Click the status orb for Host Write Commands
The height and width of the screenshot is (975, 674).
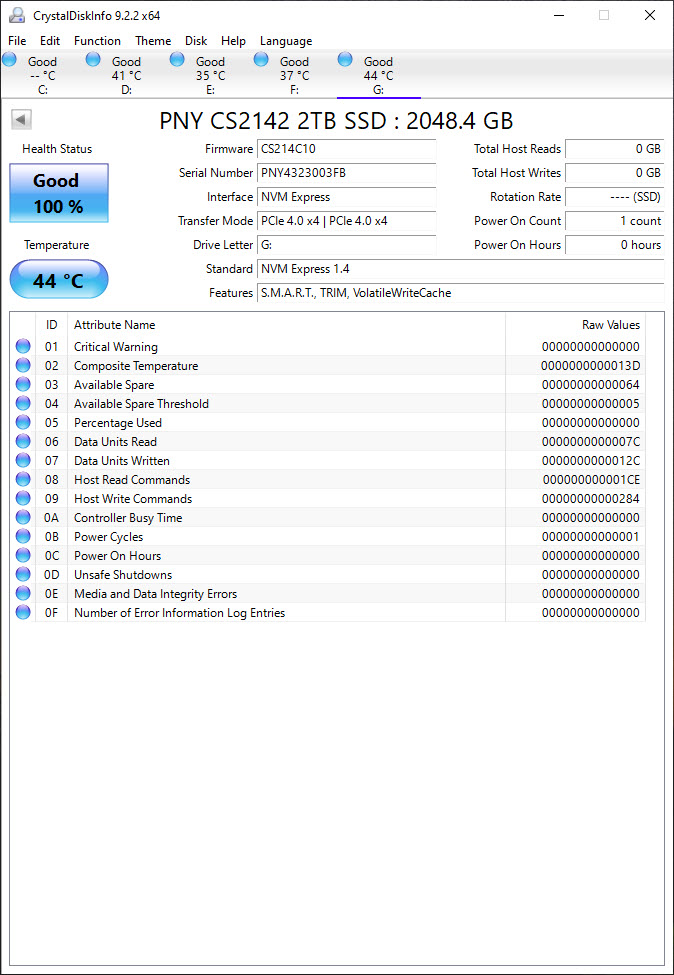(23, 498)
